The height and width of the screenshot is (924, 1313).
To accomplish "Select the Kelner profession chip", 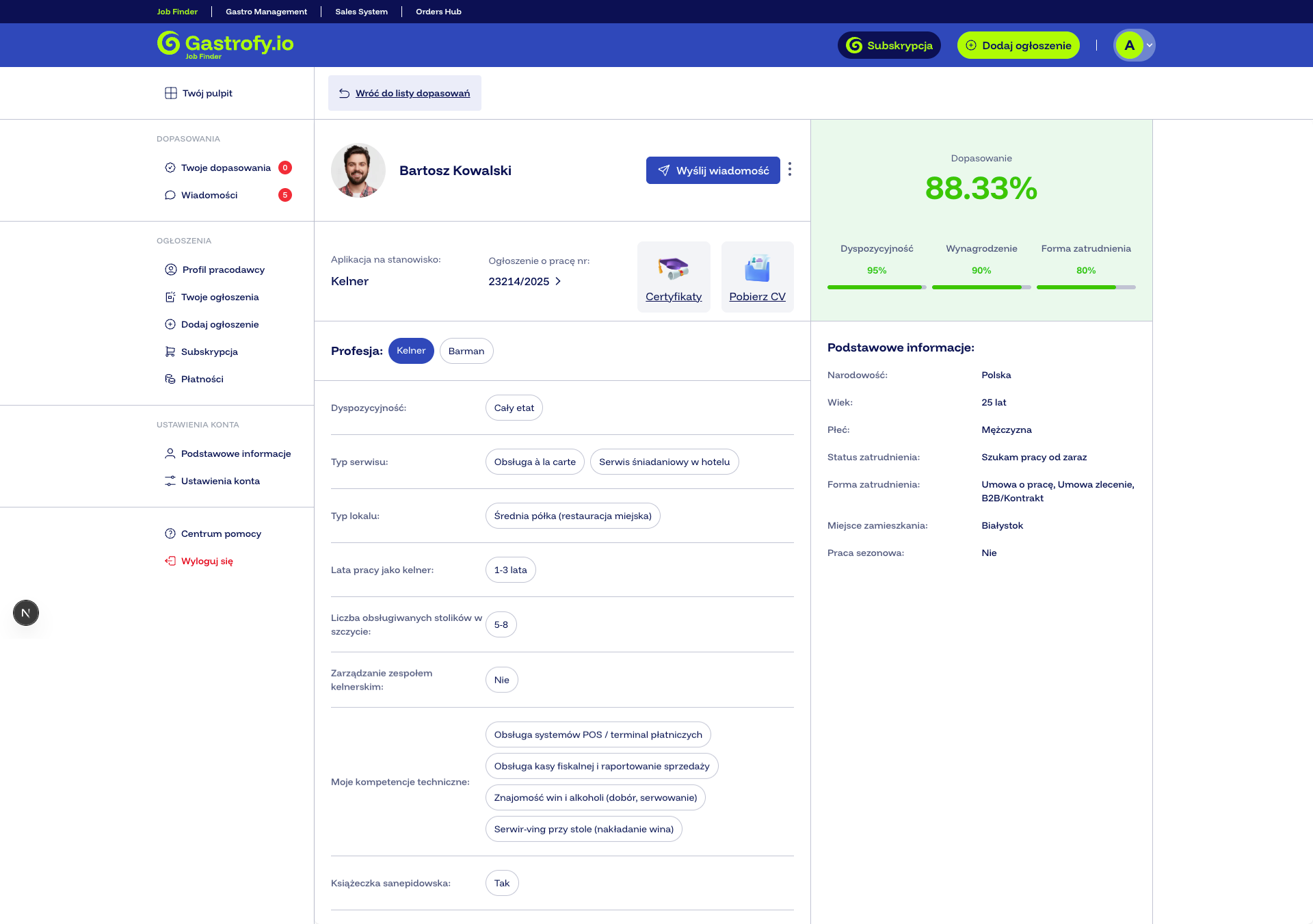I will click(411, 351).
